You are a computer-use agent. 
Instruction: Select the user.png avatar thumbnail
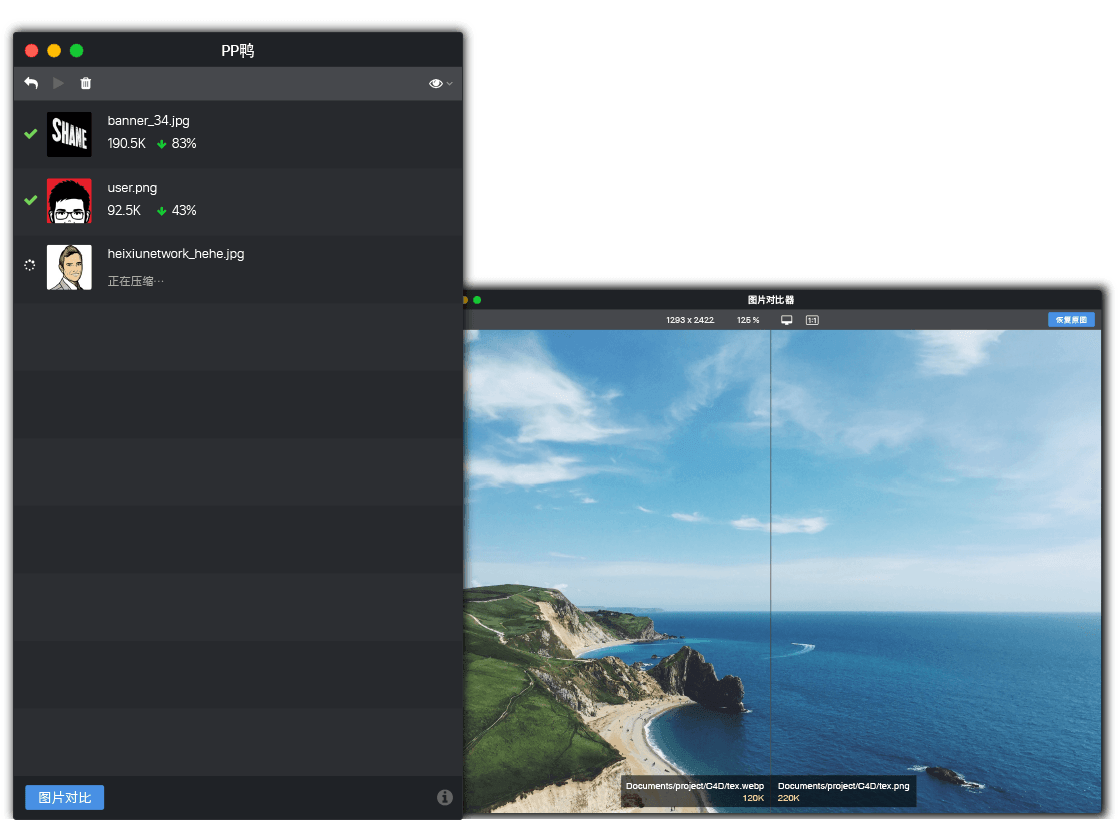pyautogui.click(x=69, y=201)
